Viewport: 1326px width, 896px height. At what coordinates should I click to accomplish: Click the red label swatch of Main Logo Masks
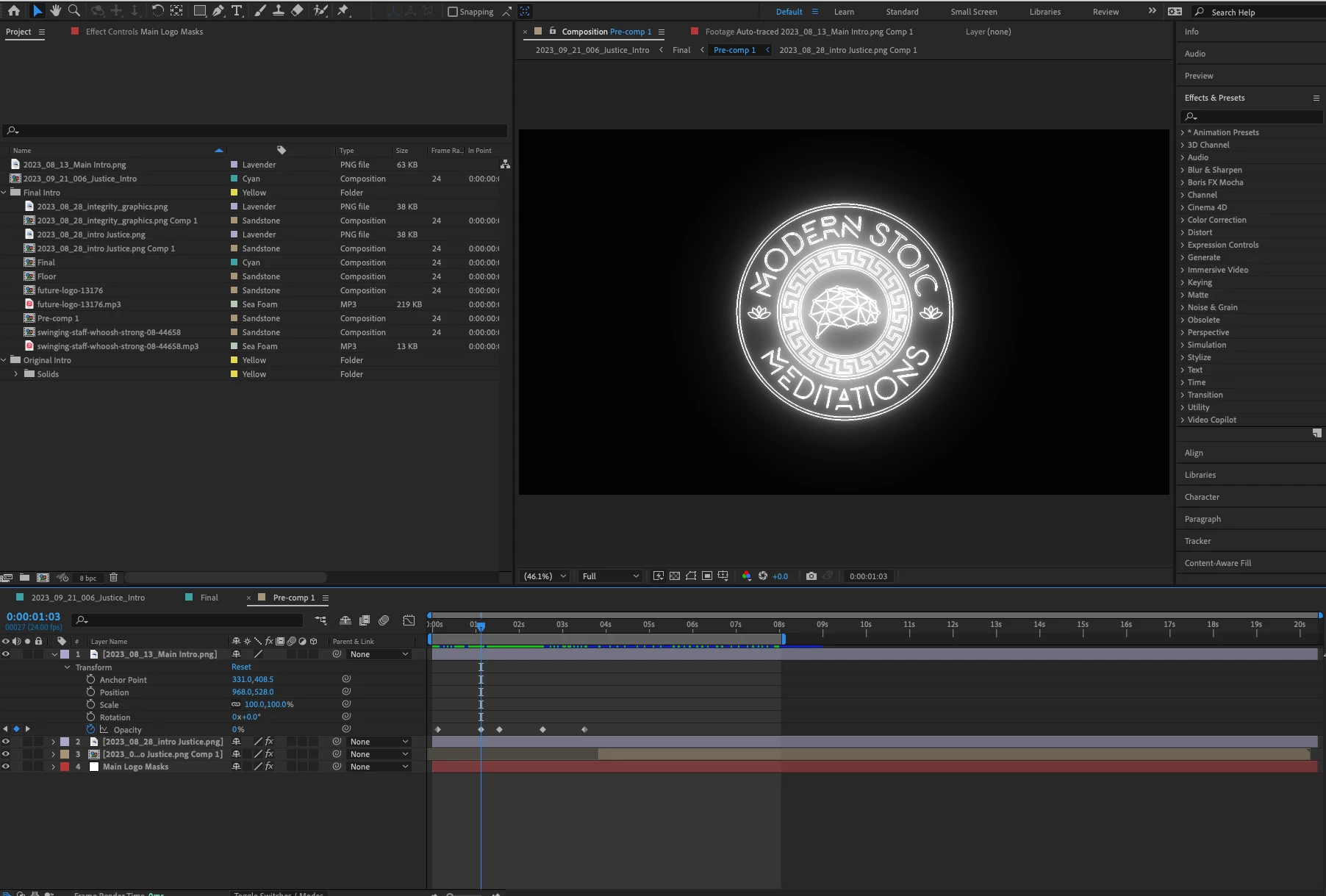65,767
